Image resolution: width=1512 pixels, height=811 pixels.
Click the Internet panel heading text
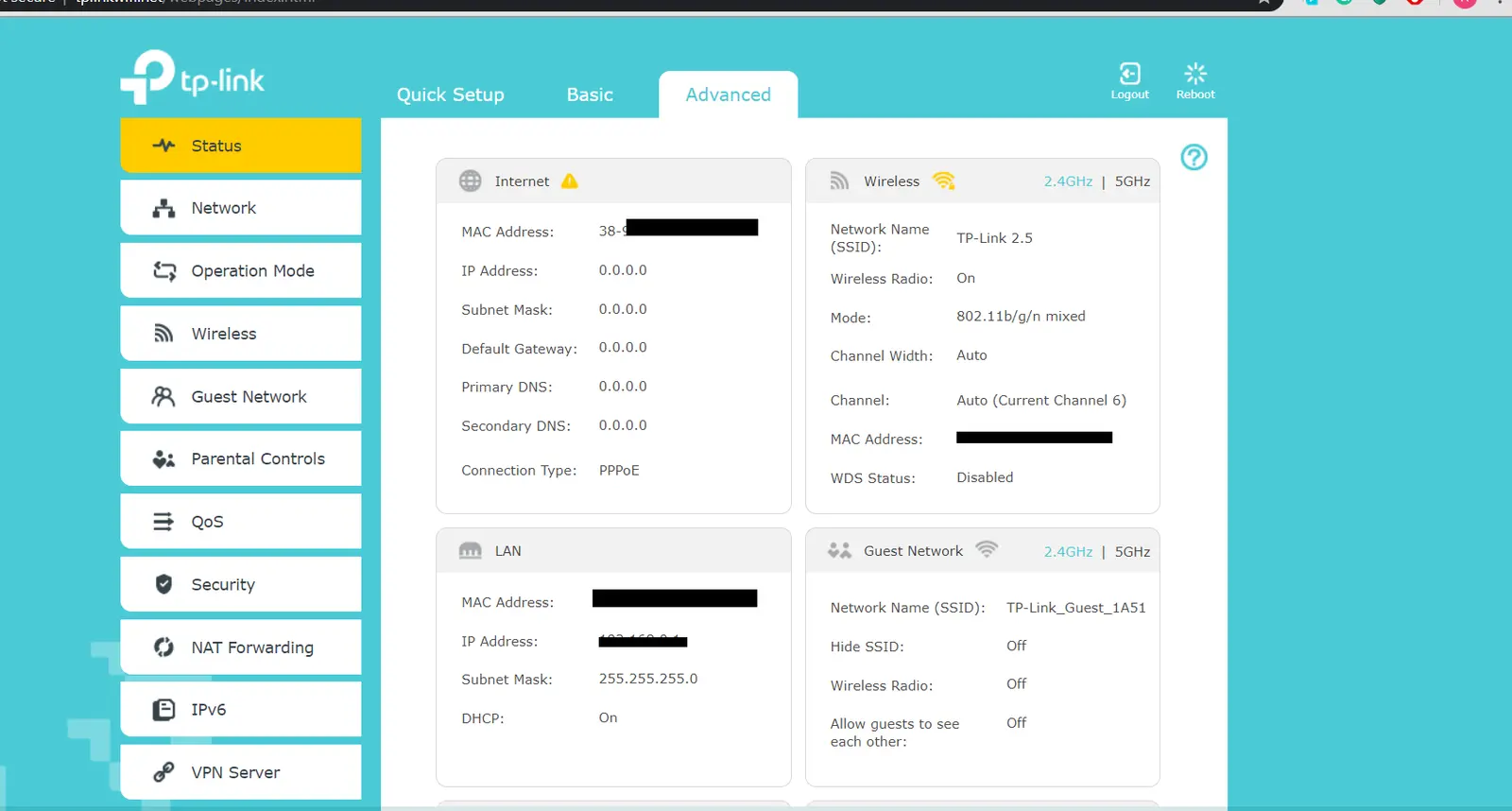point(522,181)
